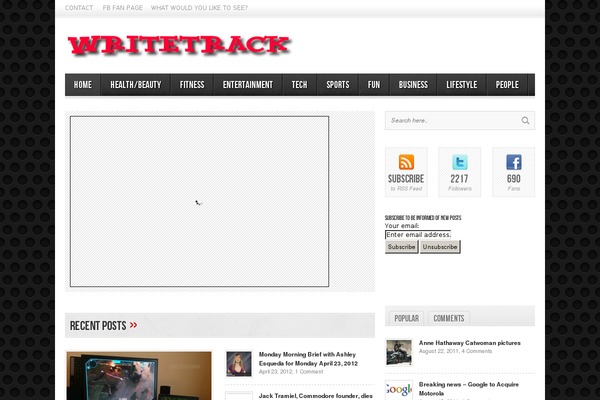Open Monday Morning Brief with Ashley Esqueda
This screenshot has width=600, height=400.
[308, 359]
